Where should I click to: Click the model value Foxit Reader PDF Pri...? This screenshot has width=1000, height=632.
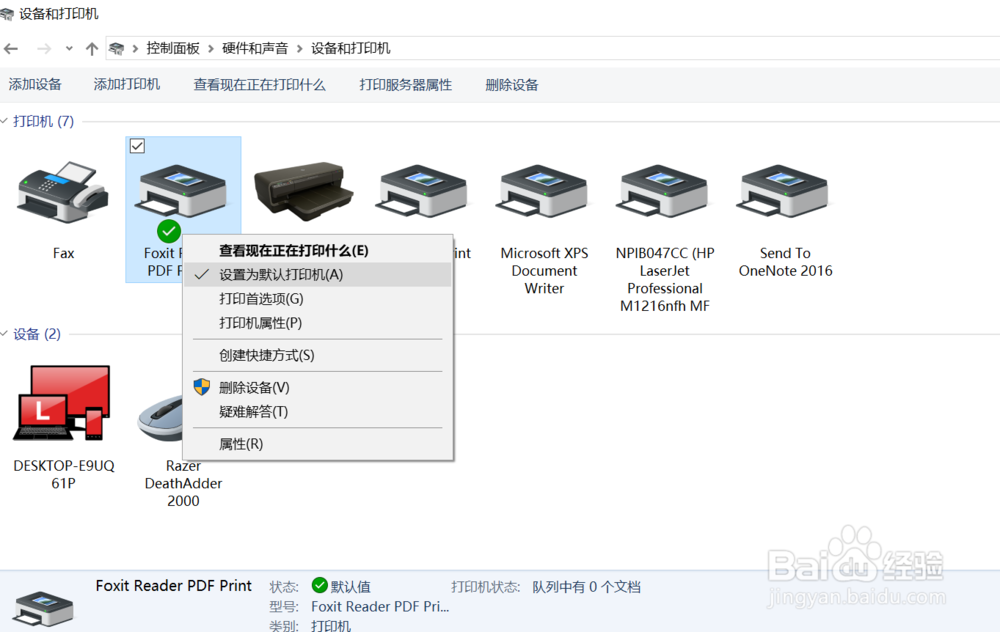[380, 606]
